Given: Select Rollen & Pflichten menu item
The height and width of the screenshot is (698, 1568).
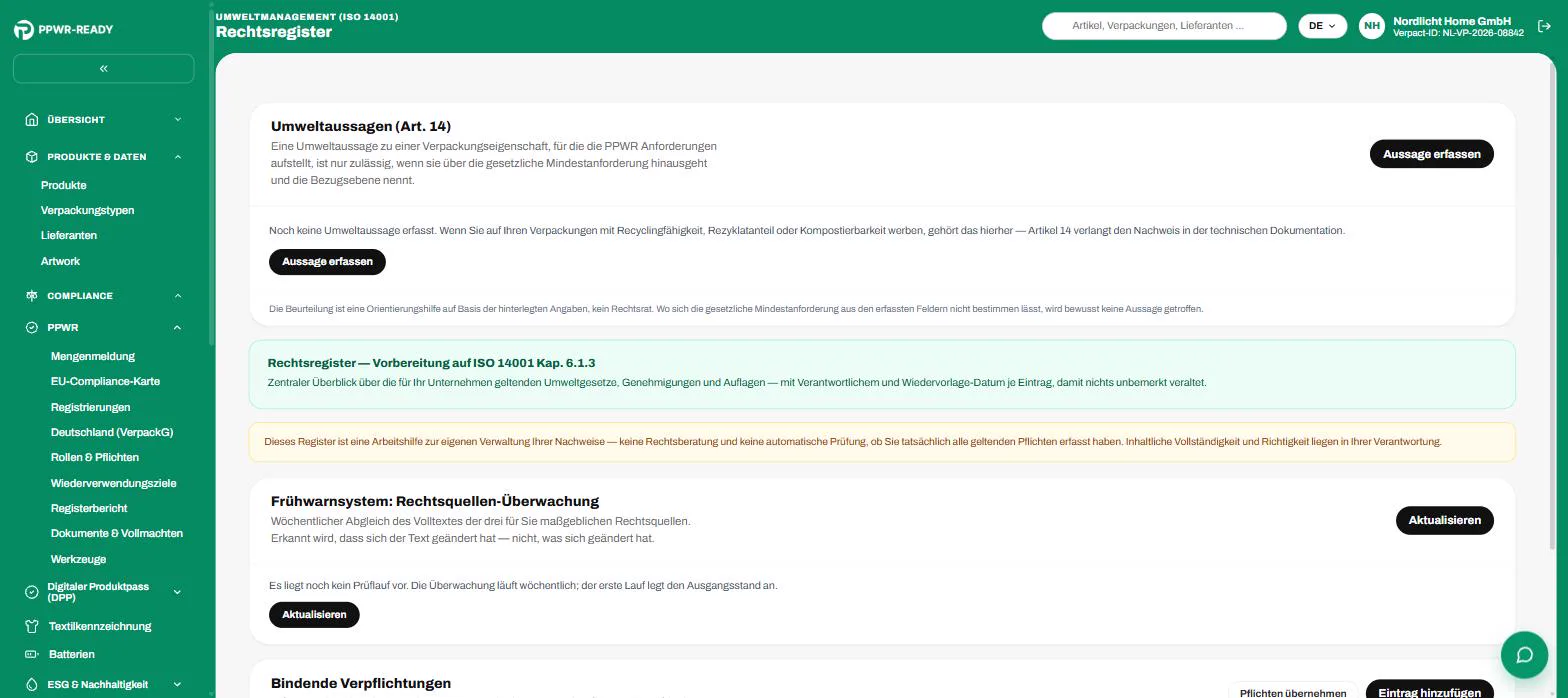Looking at the screenshot, I should [x=95, y=457].
